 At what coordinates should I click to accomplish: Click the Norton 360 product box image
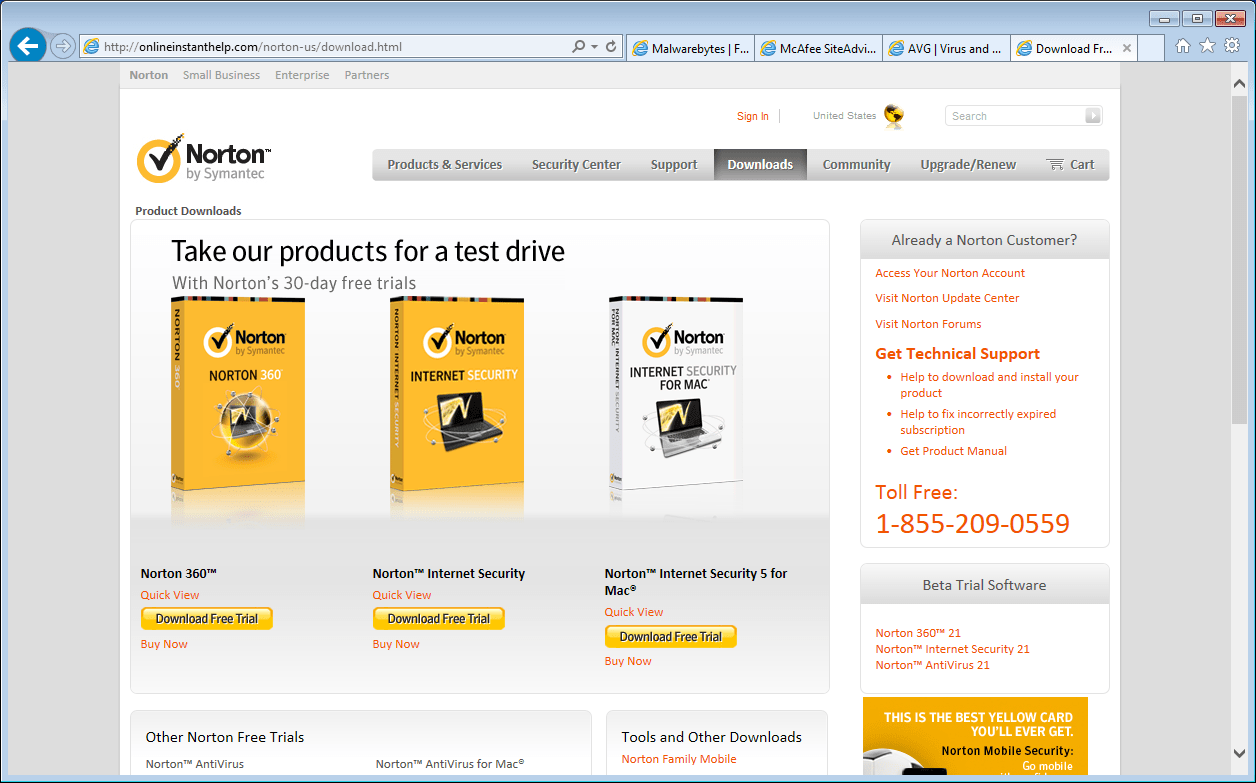238,393
